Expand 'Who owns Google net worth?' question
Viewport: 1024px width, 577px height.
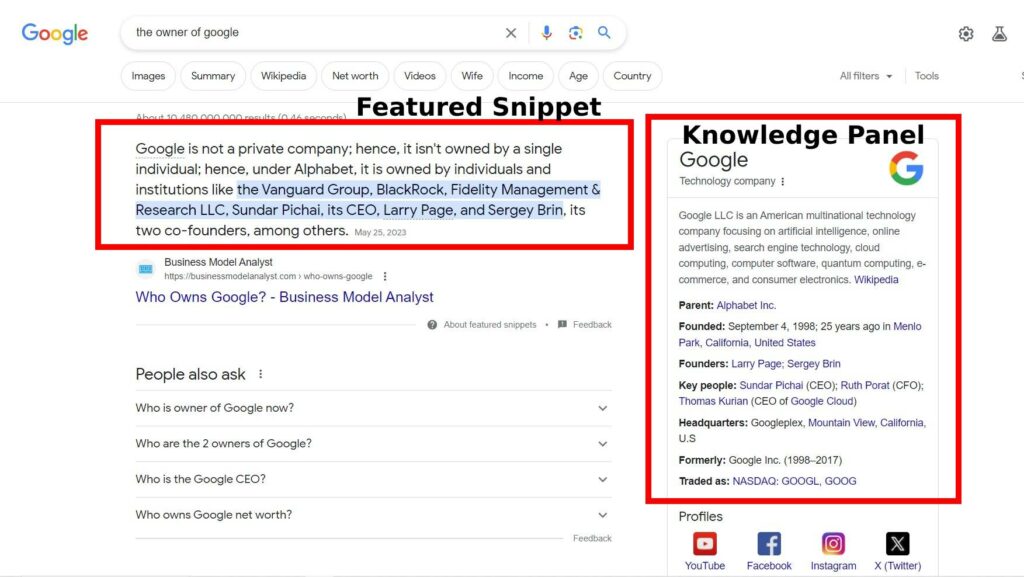click(x=374, y=514)
